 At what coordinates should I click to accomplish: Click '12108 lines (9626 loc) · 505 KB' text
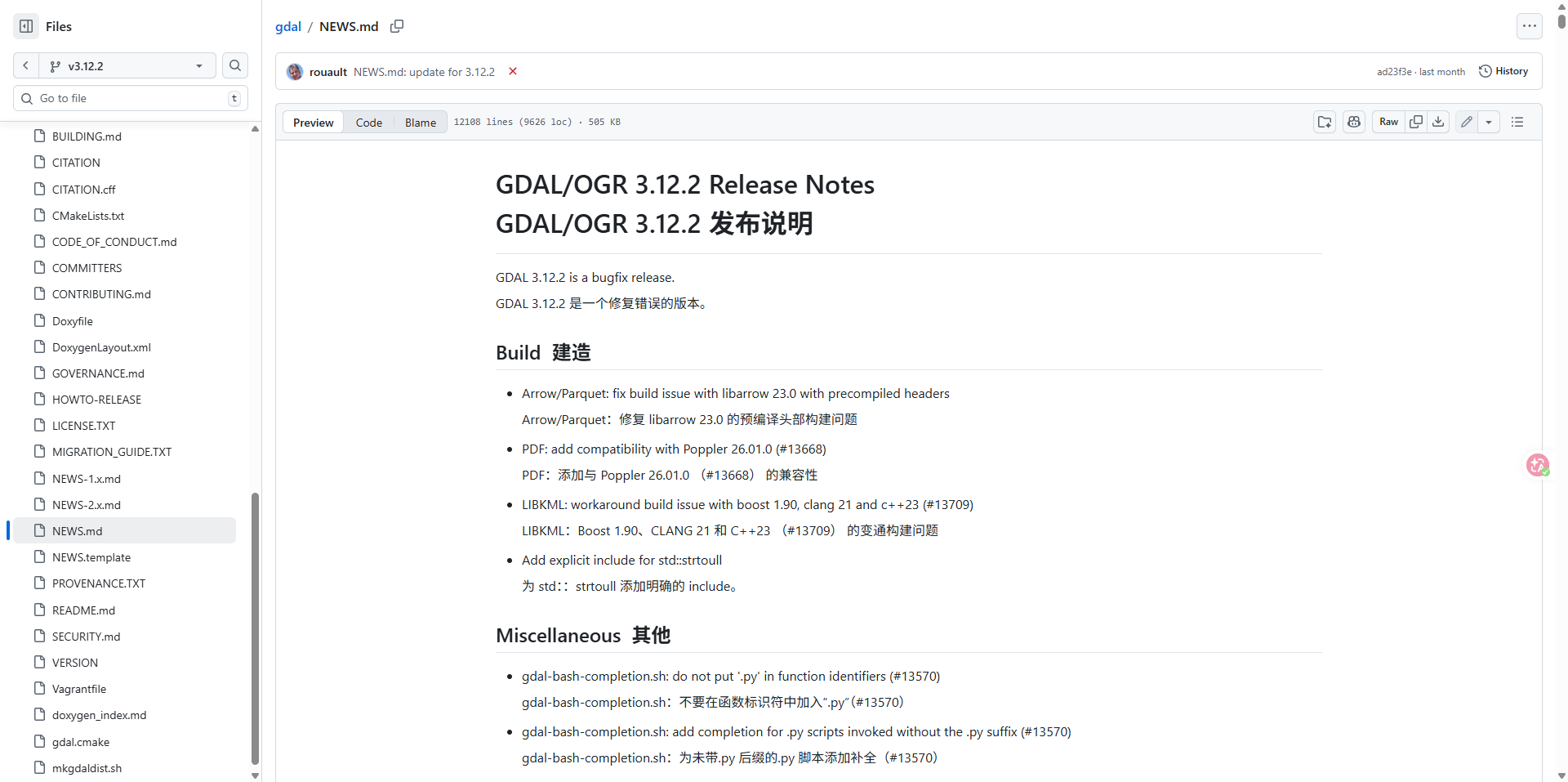click(x=537, y=122)
